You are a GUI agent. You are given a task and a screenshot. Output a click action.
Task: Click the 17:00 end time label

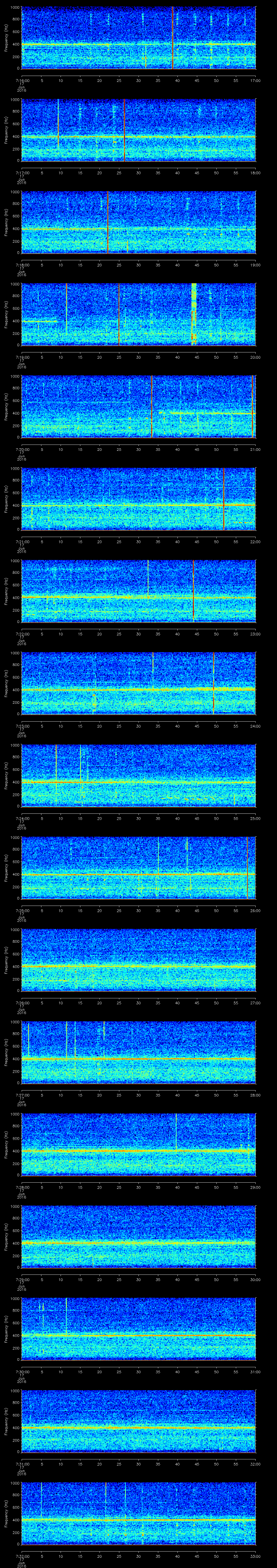coord(256,80)
